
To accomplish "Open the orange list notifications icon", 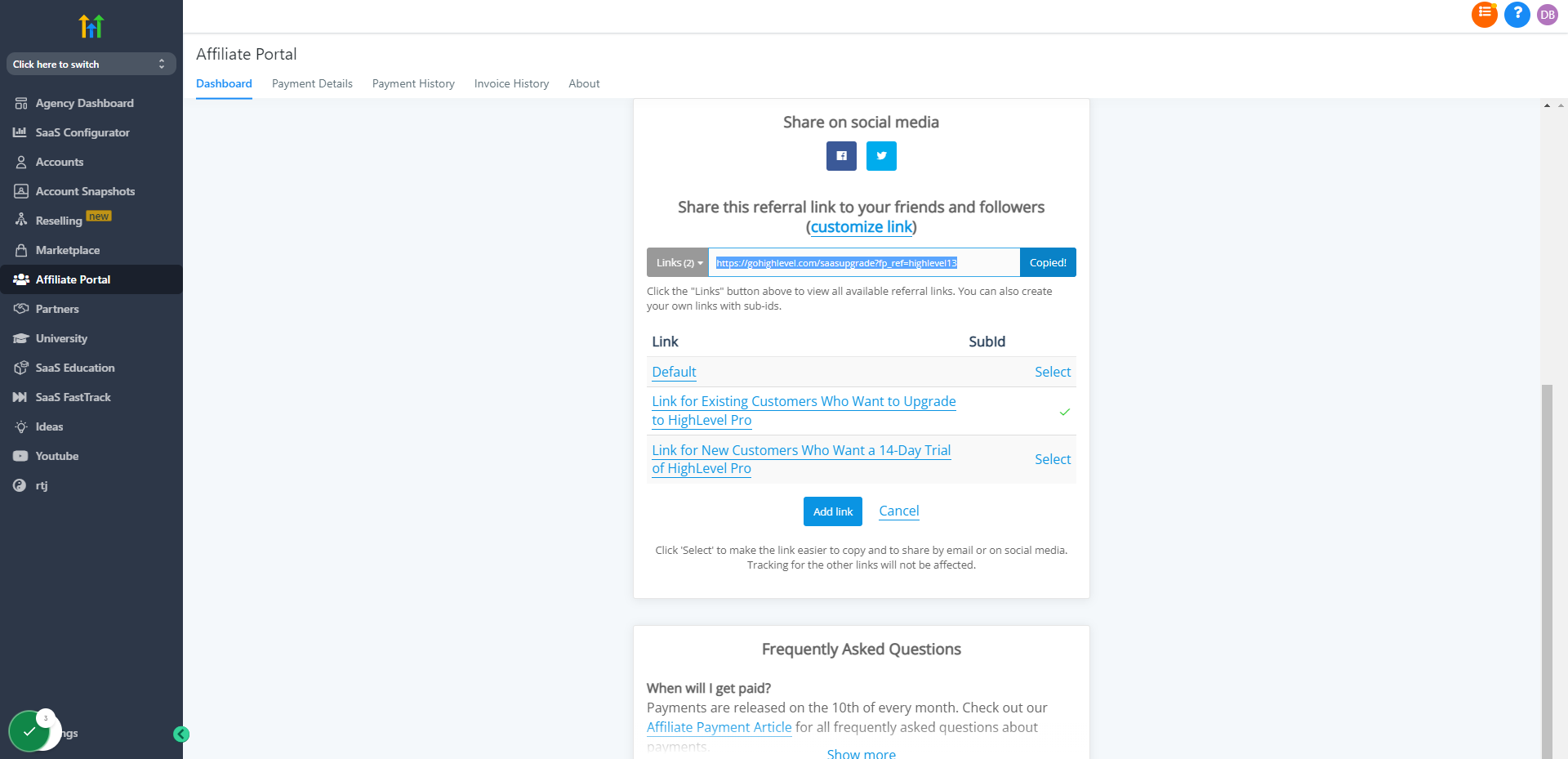I will (x=1485, y=14).
